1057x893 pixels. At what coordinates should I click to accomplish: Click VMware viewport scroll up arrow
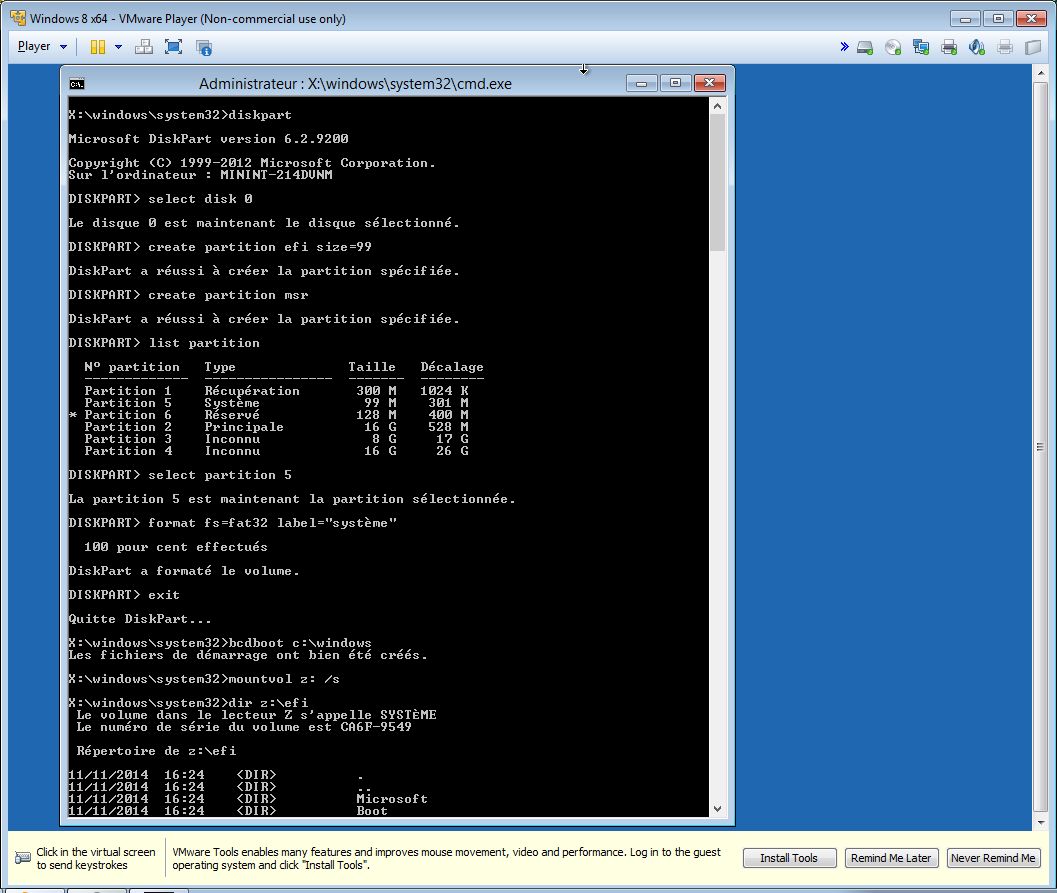pos(1041,73)
